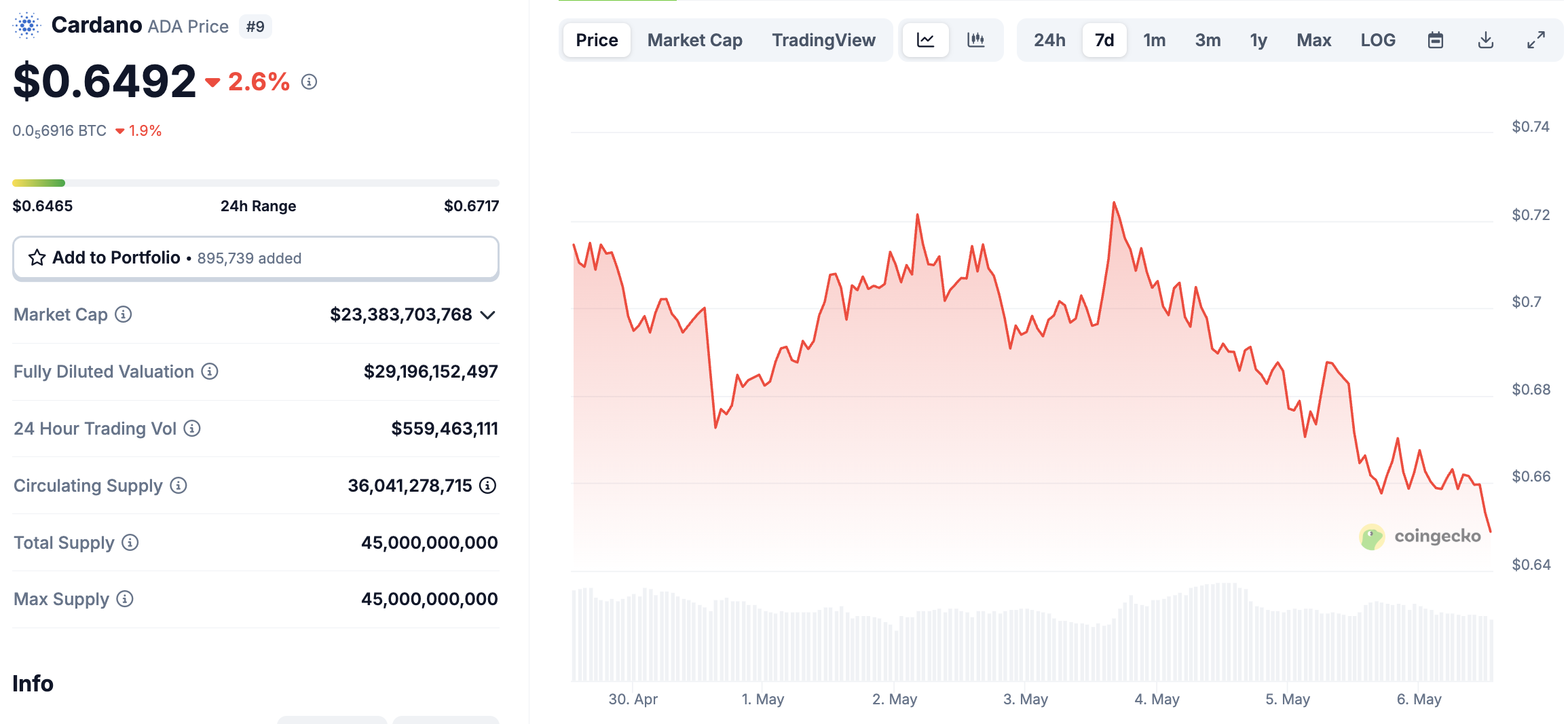Show Max Supply info icon
The width and height of the screenshot is (1568, 724).
click(125, 599)
